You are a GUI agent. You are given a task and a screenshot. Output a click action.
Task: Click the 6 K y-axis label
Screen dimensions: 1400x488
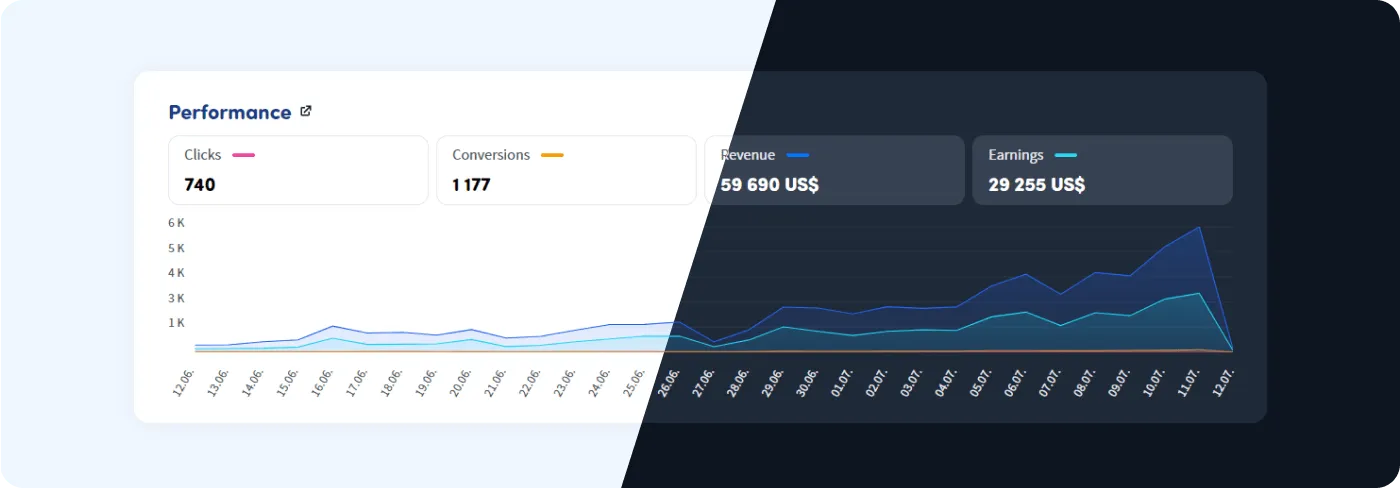[x=176, y=223]
